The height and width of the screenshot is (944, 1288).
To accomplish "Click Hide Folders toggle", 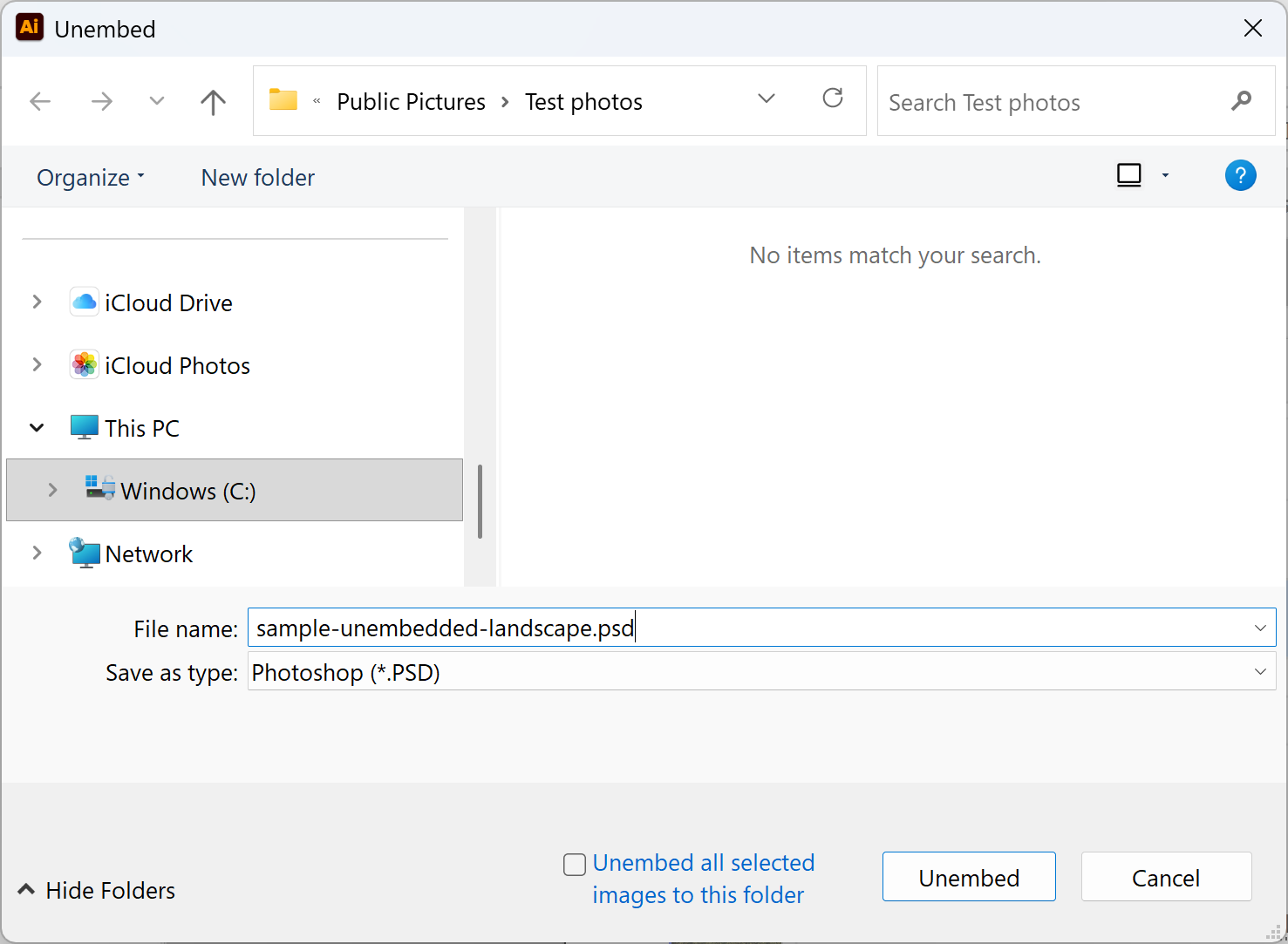I will [x=97, y=890].
